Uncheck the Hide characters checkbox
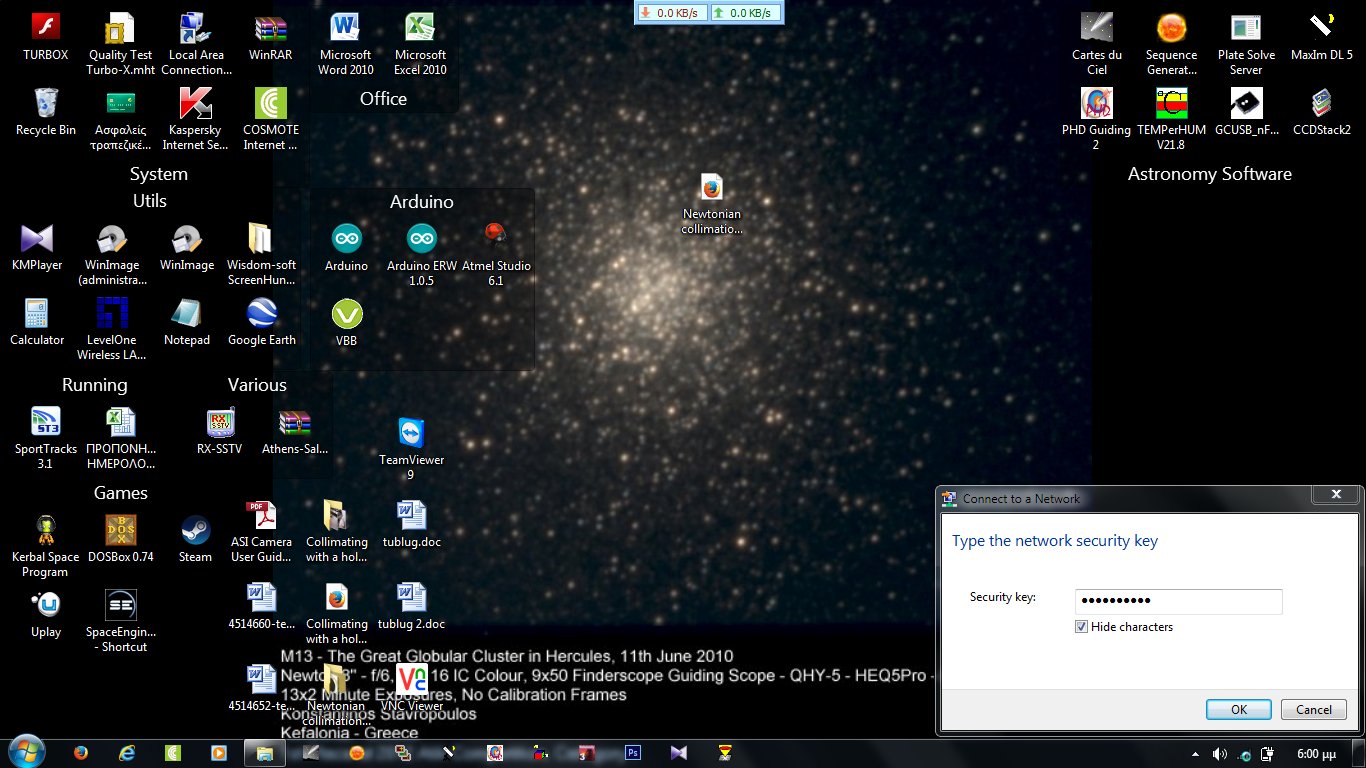Viewport: 1366px width, 768px height. 1081,627
